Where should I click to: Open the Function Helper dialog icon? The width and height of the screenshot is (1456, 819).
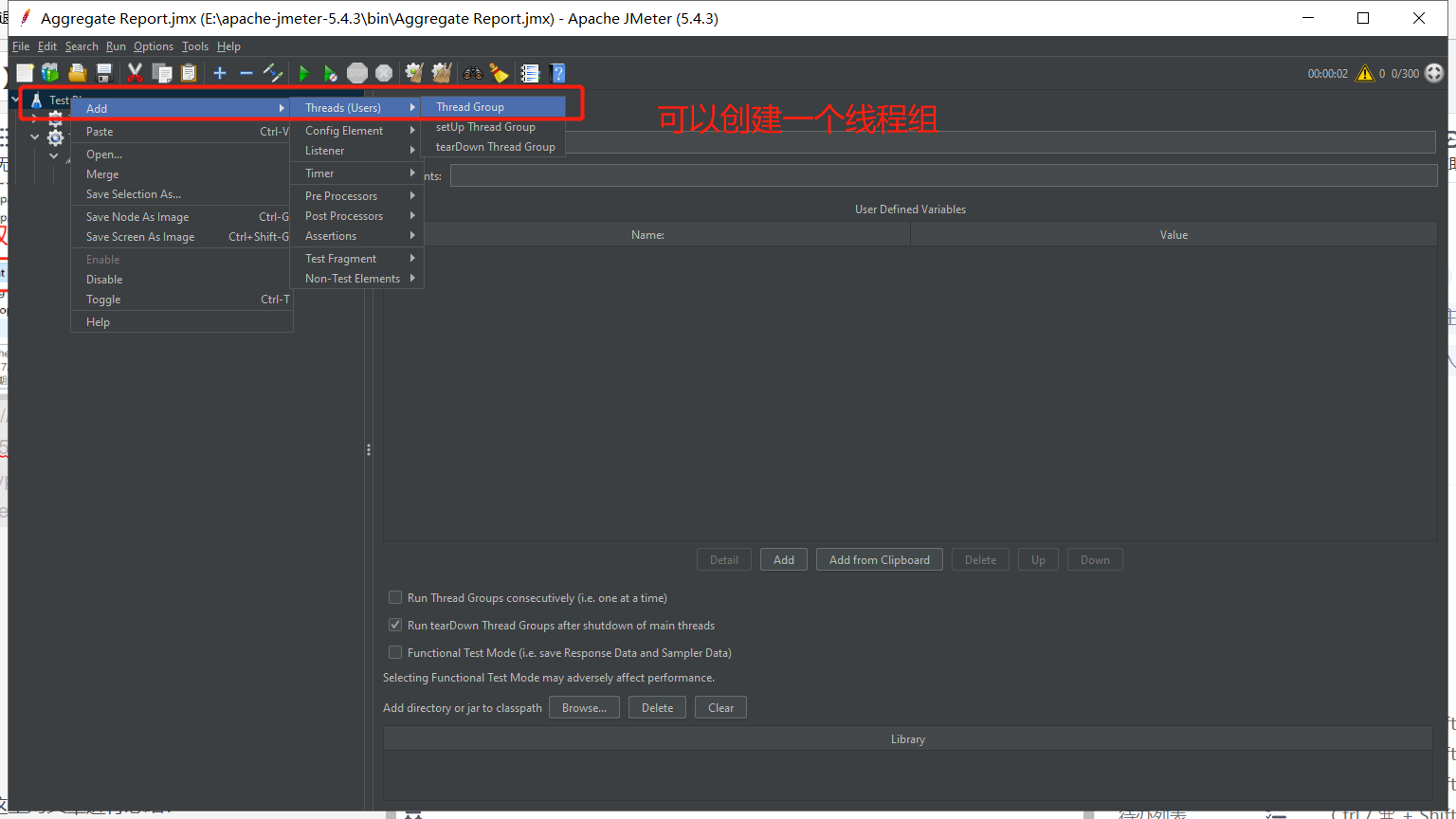coord(531,73)
